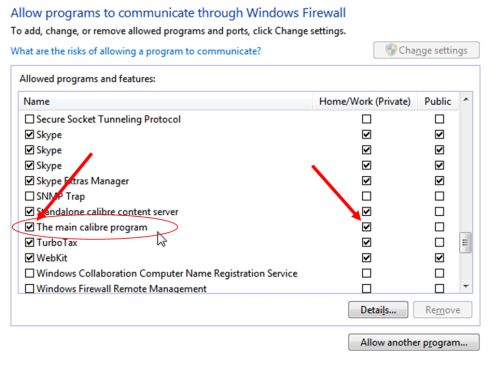Click the list scrollbar thumb

(x=465, y=243)
